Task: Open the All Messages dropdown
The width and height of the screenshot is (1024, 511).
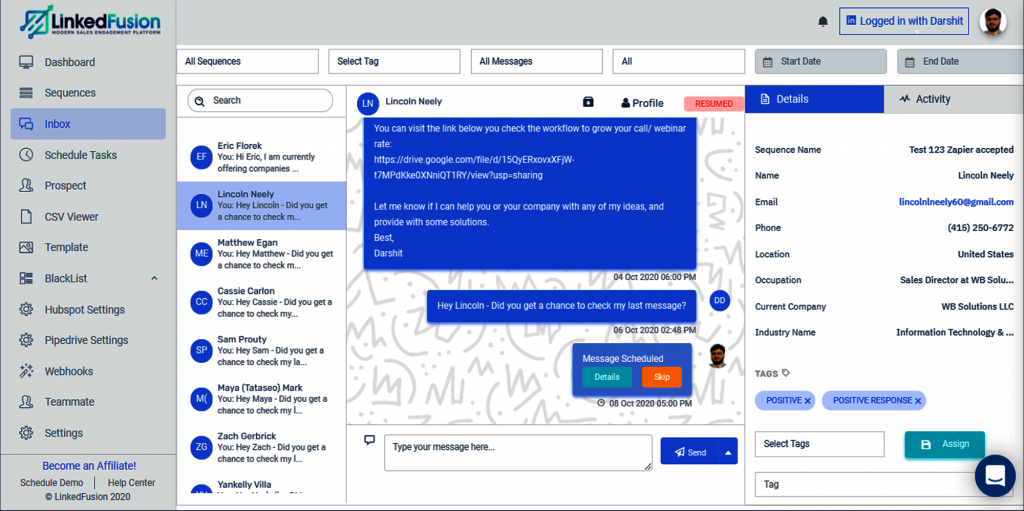Action: click(537, 61)
